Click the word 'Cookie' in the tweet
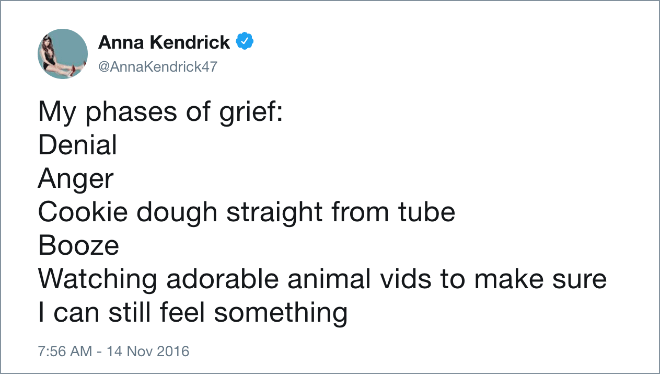Image resolution: width=660 pixels, height=374 pixels. [x=83, y=212]
